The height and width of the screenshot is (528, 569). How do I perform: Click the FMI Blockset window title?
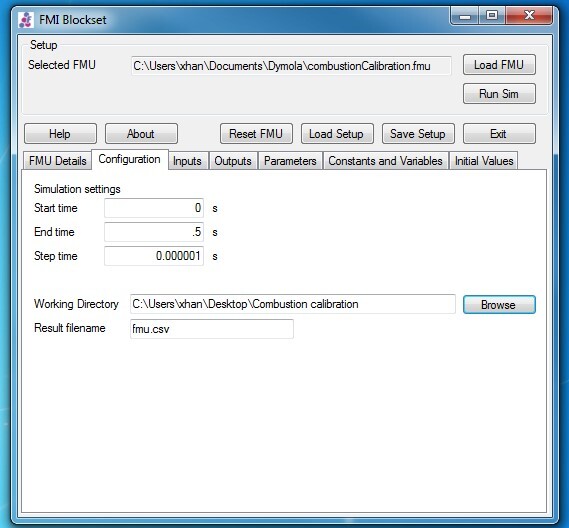(x=73, y=20)
